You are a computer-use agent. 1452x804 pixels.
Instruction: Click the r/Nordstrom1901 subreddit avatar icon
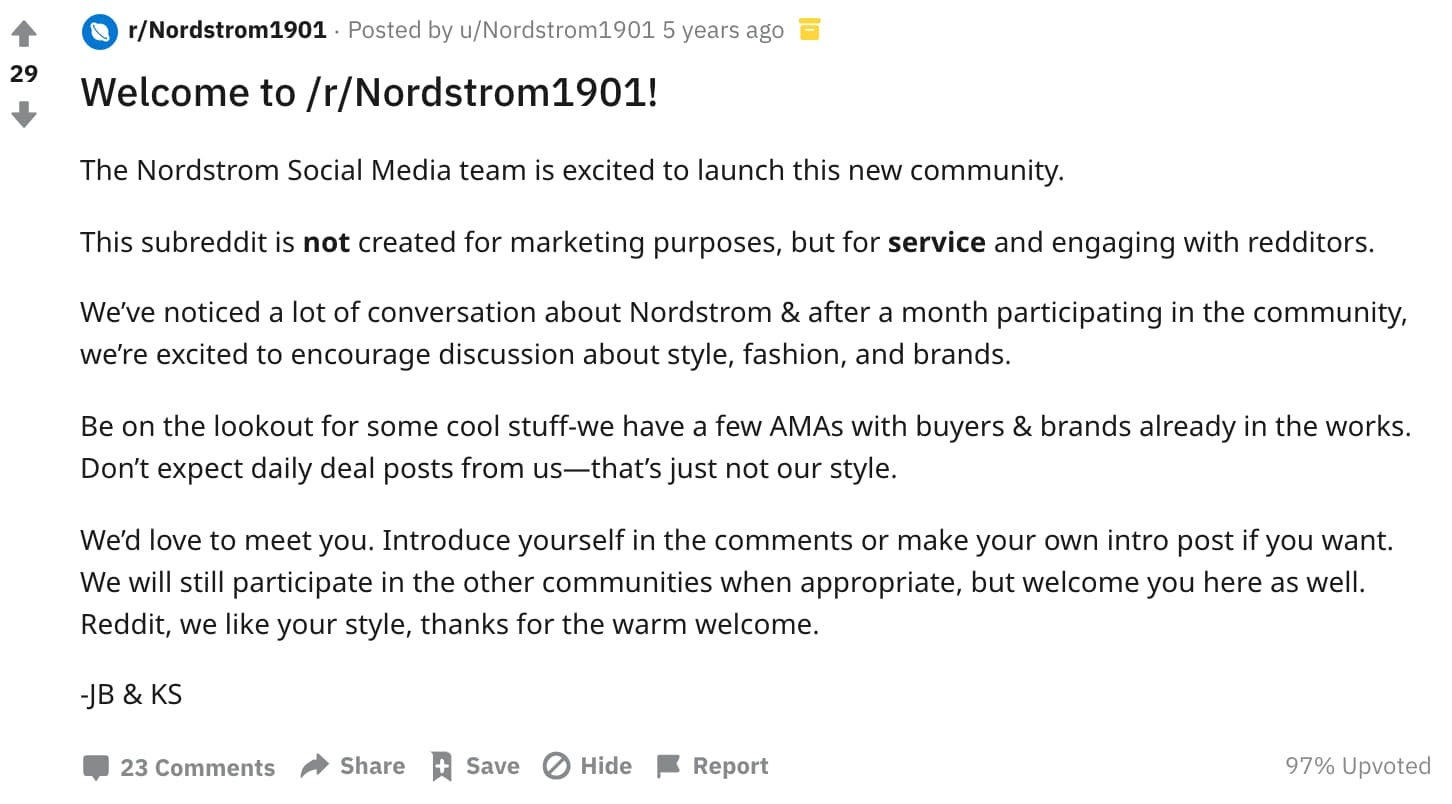click(98, 29)
